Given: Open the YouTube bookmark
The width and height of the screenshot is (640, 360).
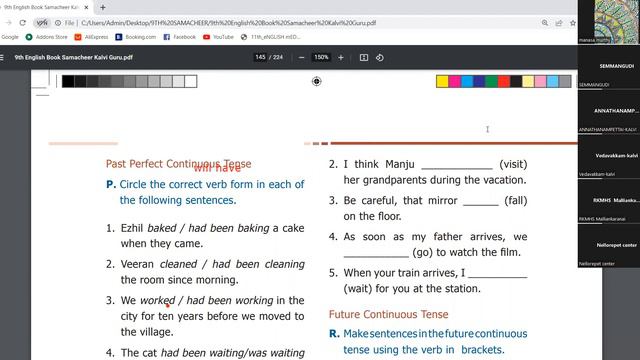Looking at the screenshot, I should 218,37.
